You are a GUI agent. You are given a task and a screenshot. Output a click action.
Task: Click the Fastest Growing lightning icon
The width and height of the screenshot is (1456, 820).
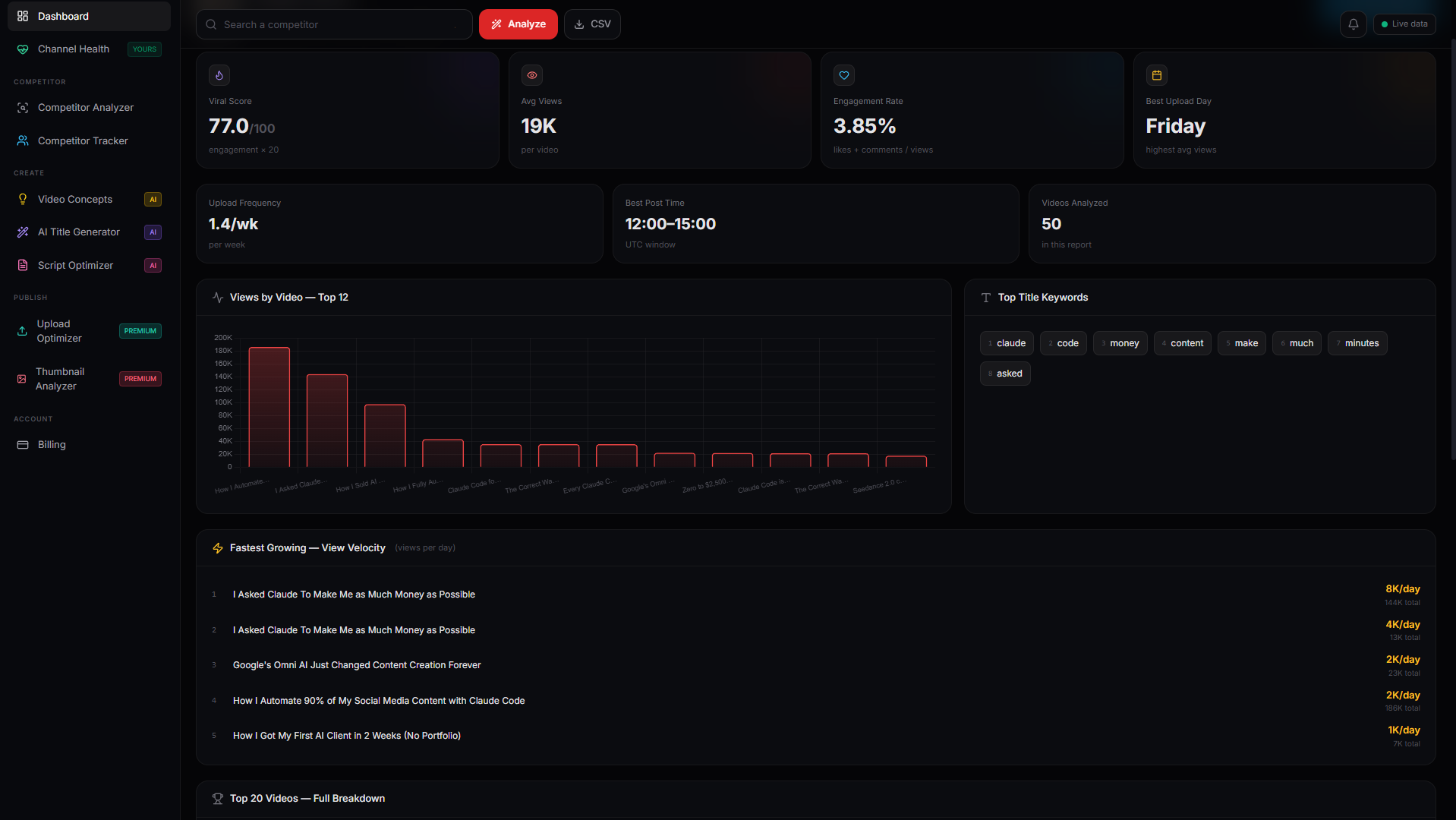coord(218,548)
